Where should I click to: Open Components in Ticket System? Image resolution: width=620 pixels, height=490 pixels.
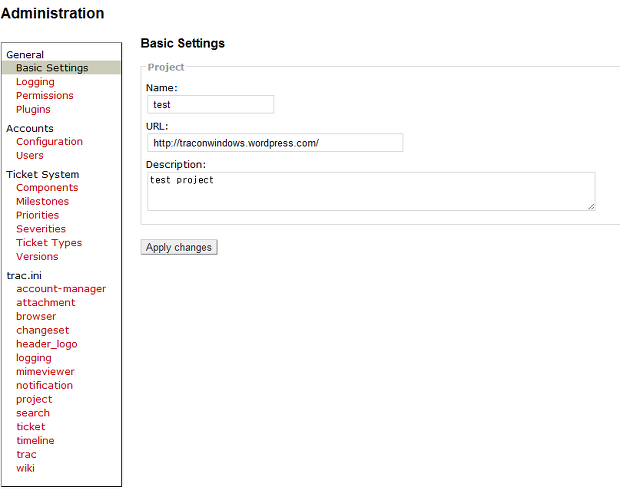(47, 188)
